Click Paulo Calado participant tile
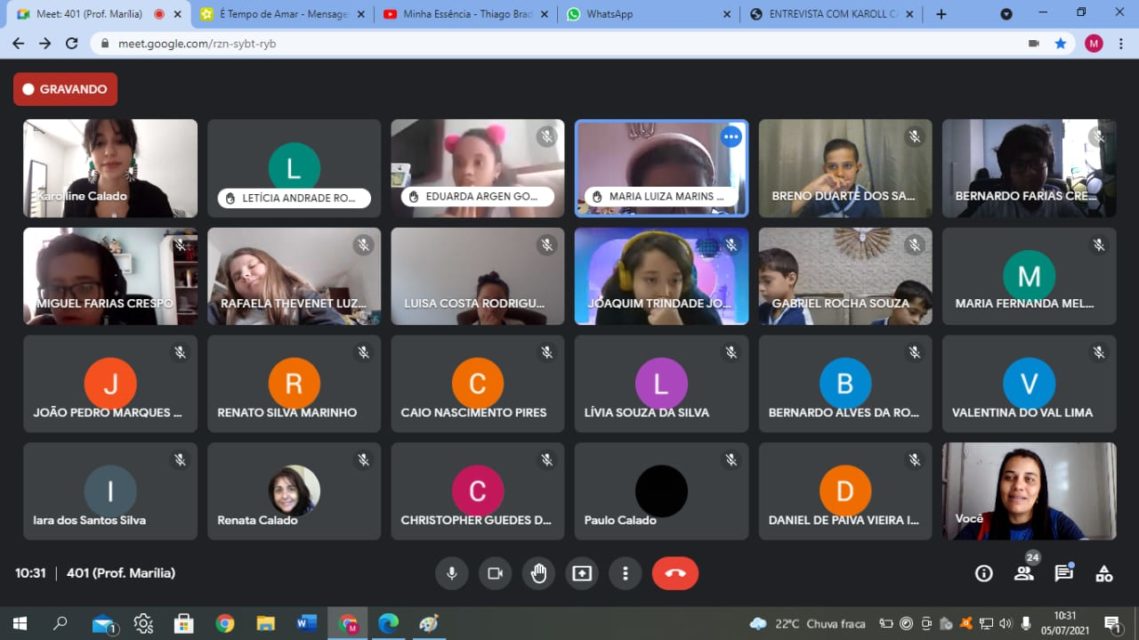Screen dimensions: 1139x640 coord(661,491)
